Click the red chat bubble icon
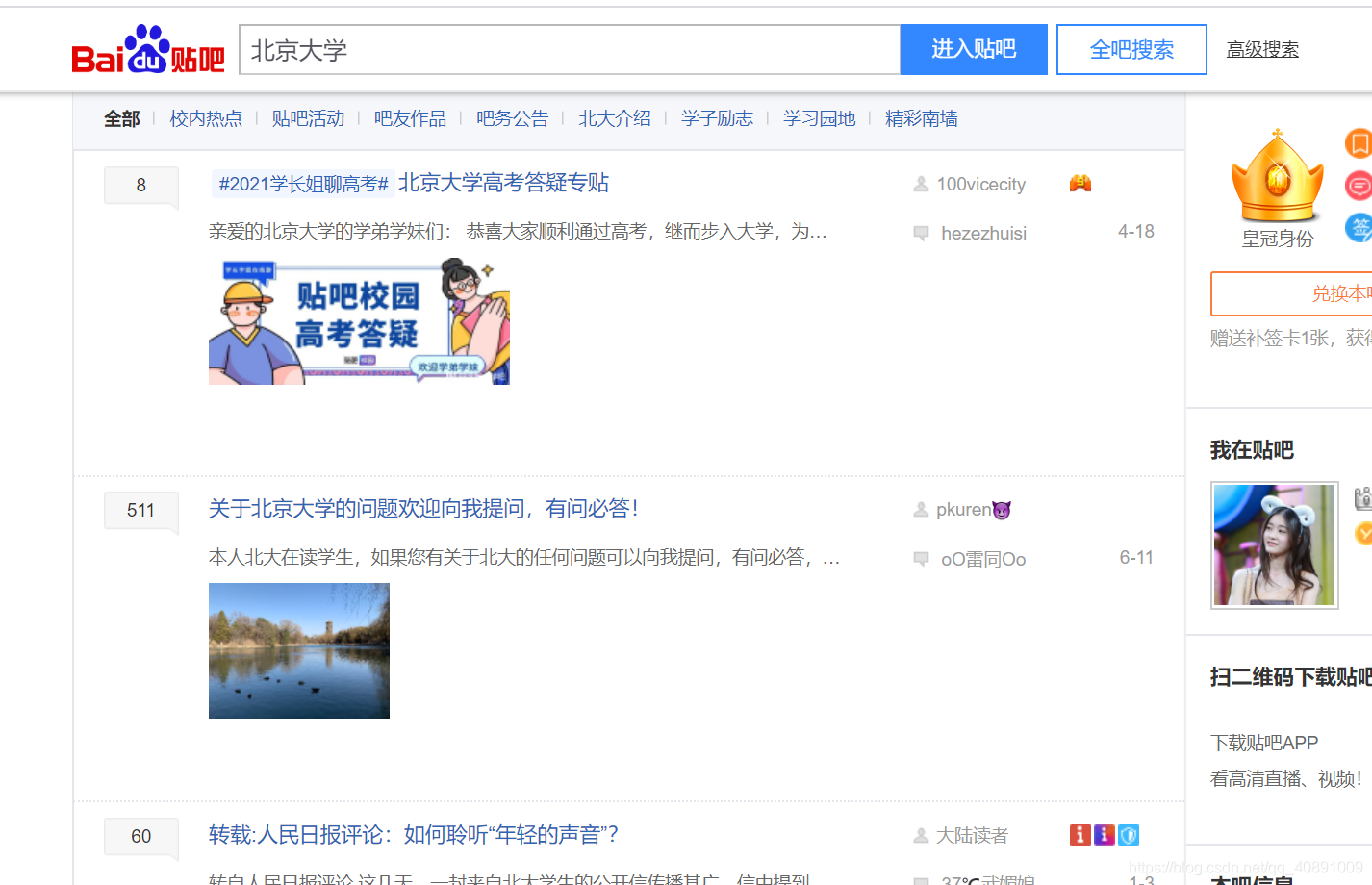The height and width of the screenshot is (885, 1372). 1359,185
